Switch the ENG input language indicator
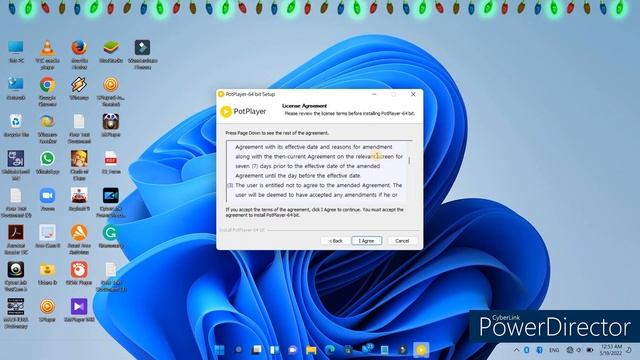The height and width of the screenshot is (360, 640). click(x=554, y=350)
